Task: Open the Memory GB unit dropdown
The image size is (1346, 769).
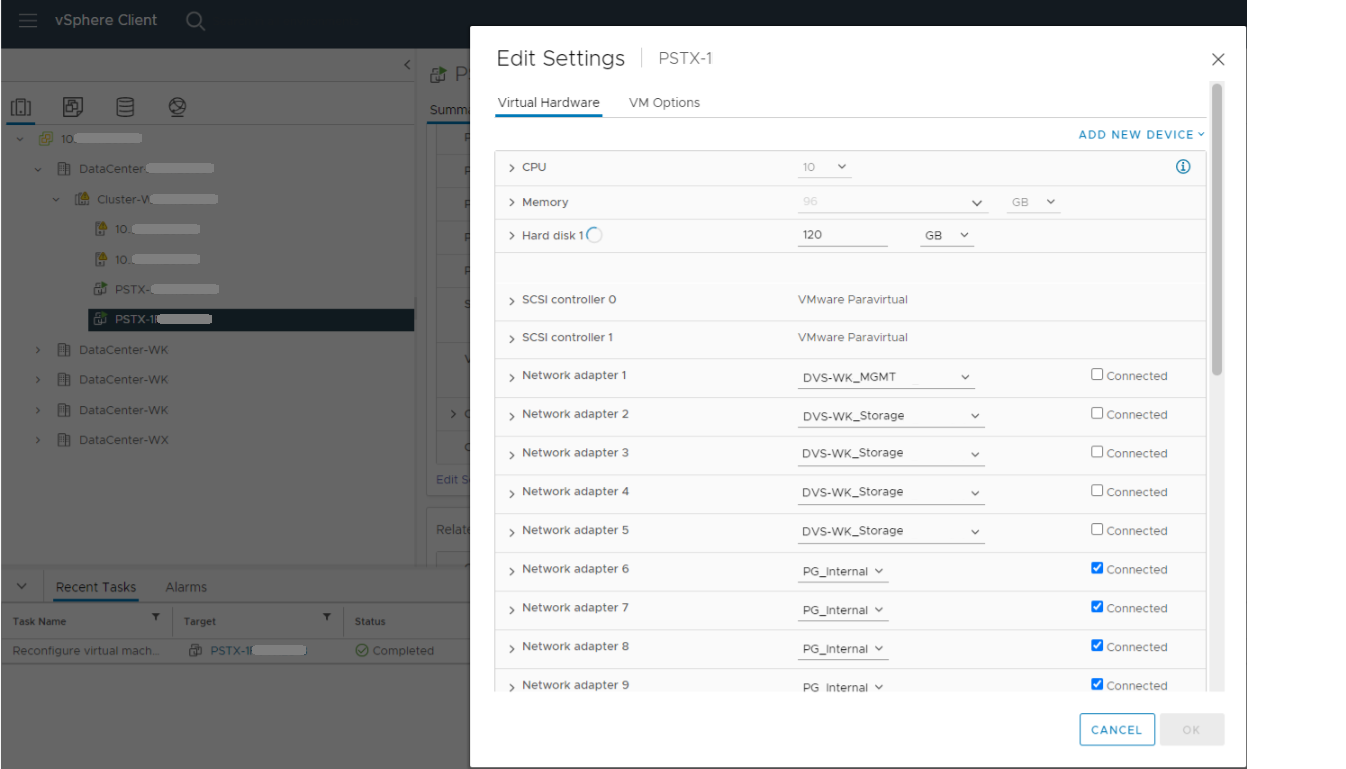Action: [1033, 201]
